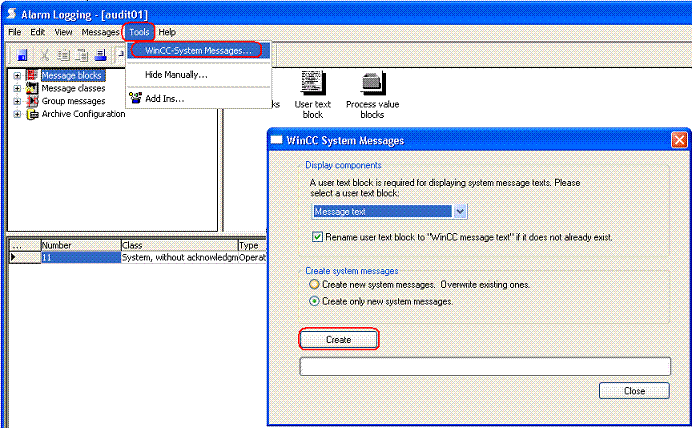692x428 pixels.
Task: Click the Add Ins menu icon
Action: coord(135,98)
